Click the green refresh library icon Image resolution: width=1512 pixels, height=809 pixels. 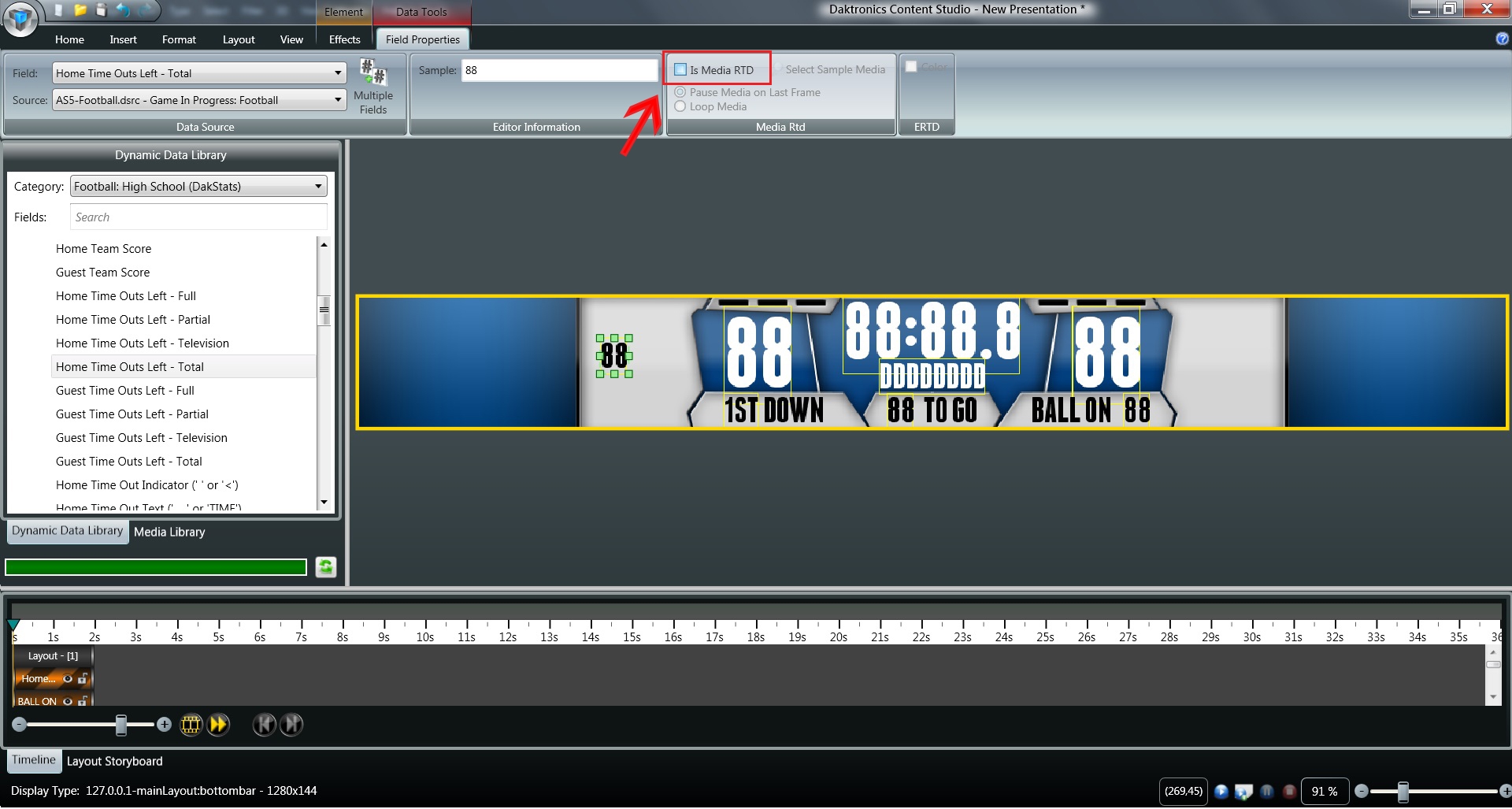click(x=326, y=567)
